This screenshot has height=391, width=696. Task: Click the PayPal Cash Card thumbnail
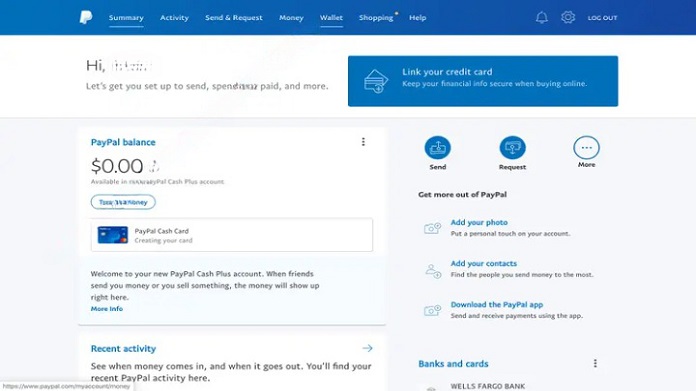[113, 235]
